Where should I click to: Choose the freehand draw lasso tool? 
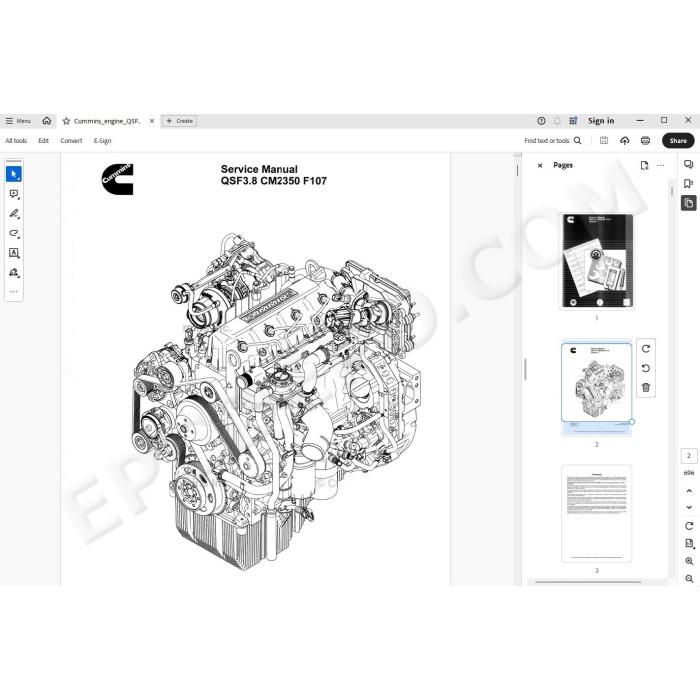click(14, 233)
